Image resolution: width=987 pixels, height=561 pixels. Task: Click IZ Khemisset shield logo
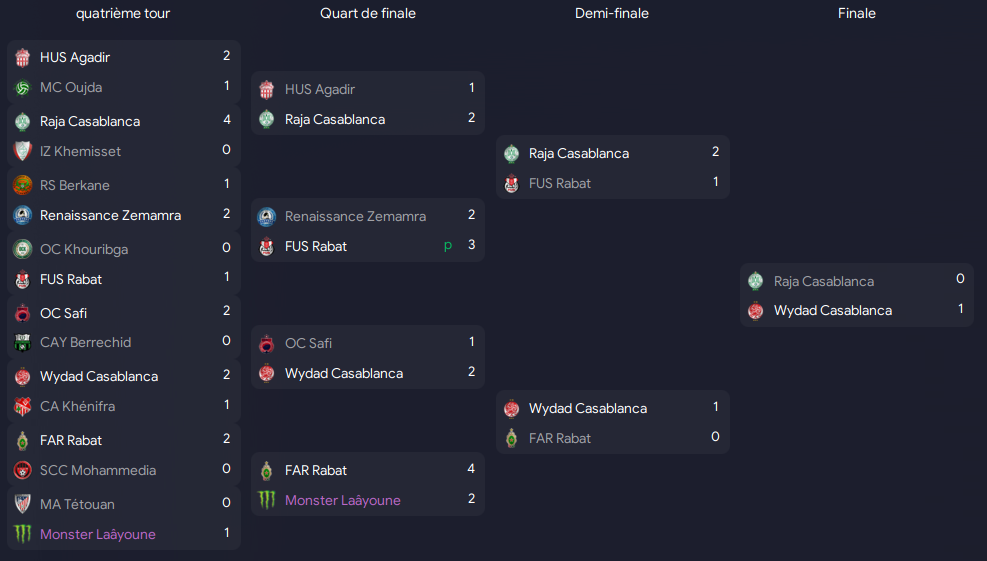pyautogui.click(x=23, y=151)
